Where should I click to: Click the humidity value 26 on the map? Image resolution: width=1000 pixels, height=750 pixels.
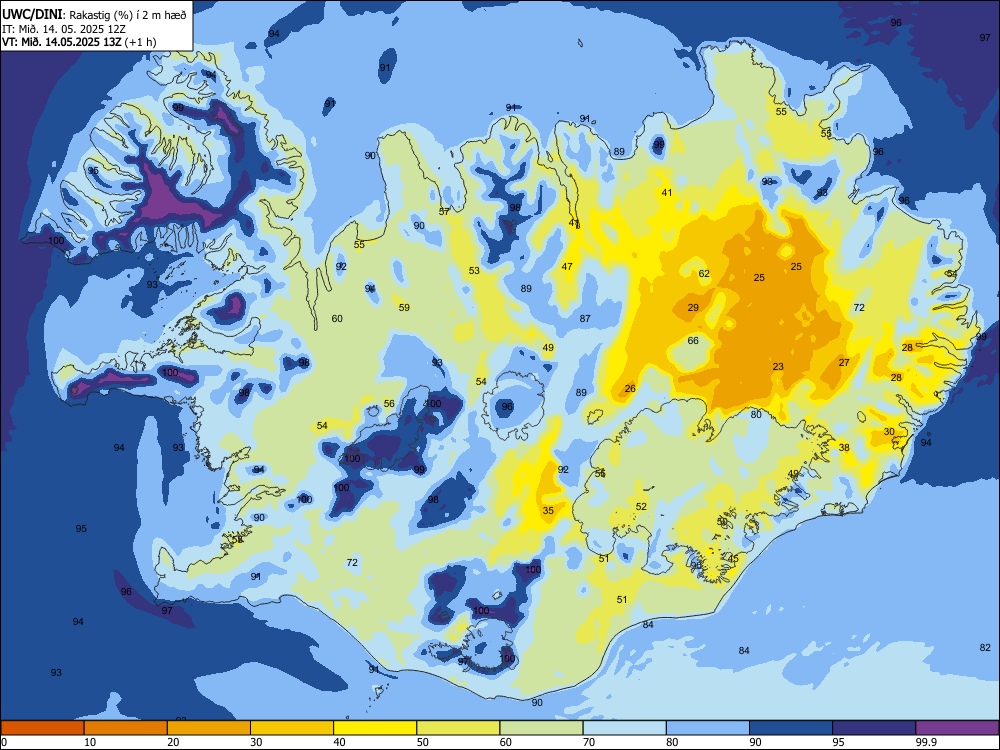630,388
